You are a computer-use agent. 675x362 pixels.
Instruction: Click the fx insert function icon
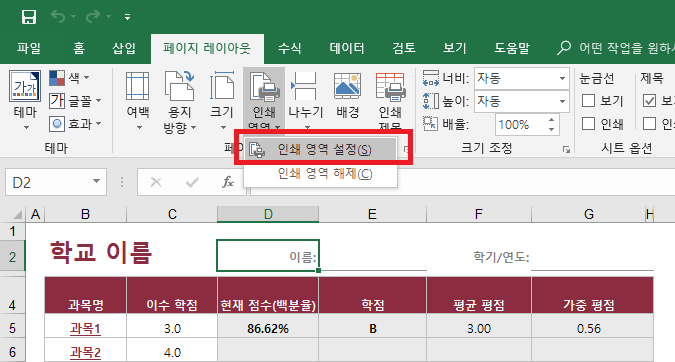coord(228,182)
